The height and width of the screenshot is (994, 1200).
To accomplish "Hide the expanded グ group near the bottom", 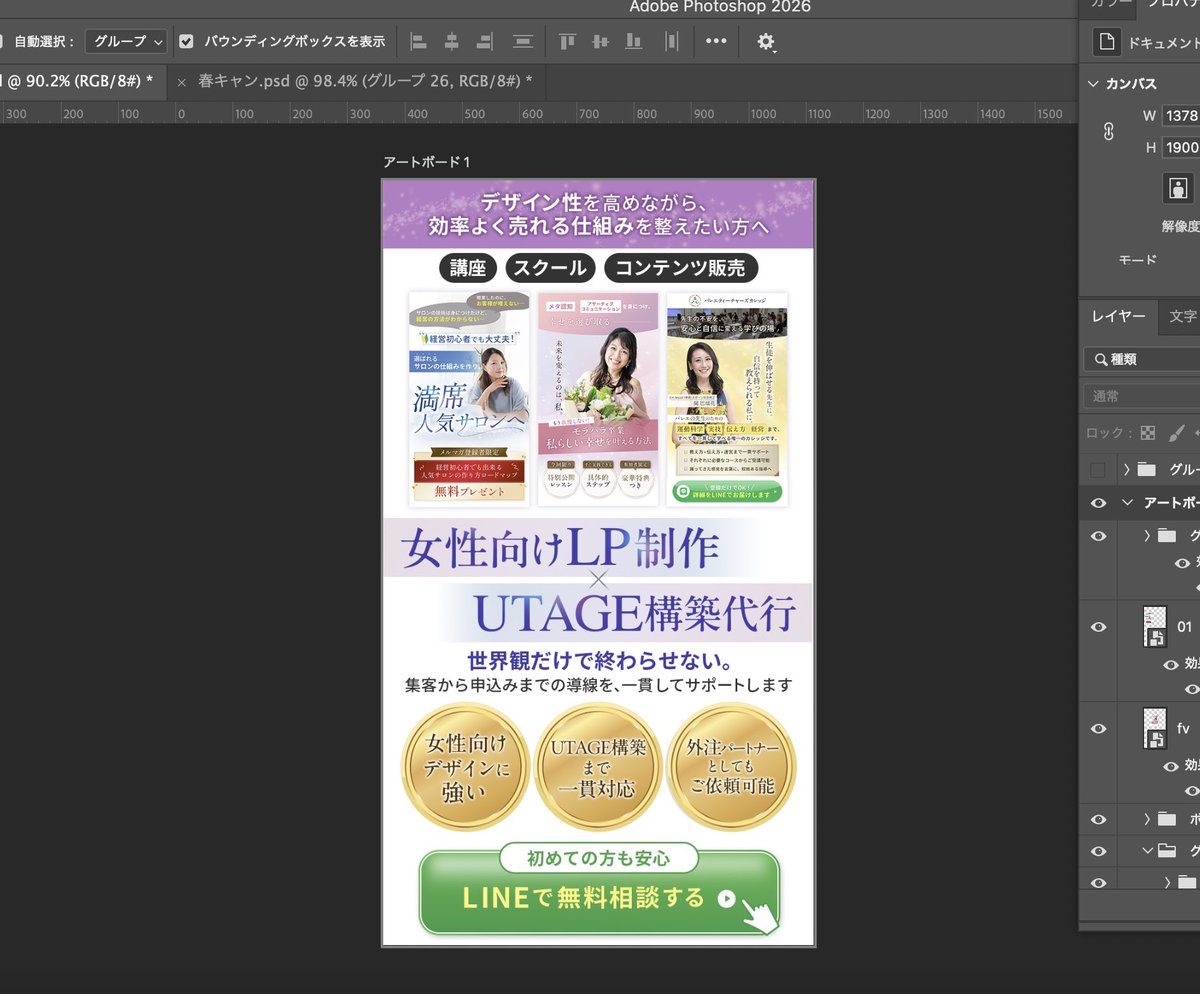I will (x=1098, y=851).
